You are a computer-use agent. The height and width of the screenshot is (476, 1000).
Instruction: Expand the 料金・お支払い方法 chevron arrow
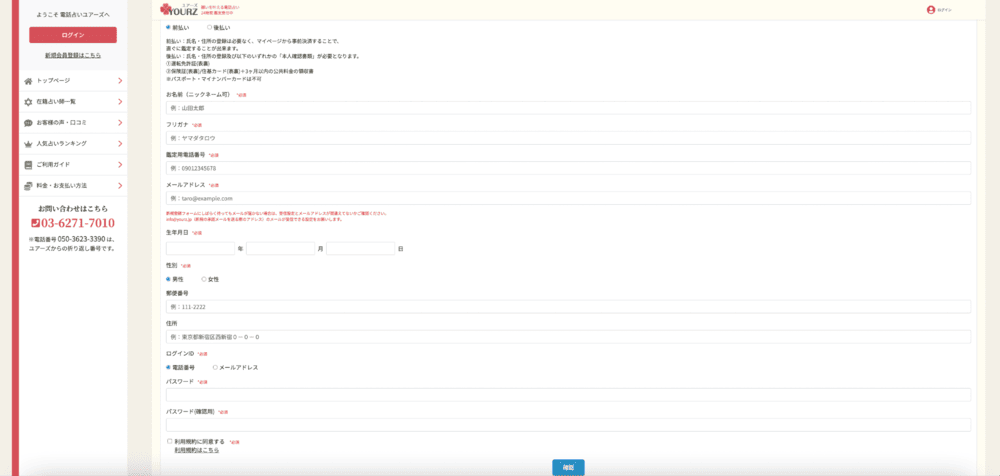(x=120, y=186)
